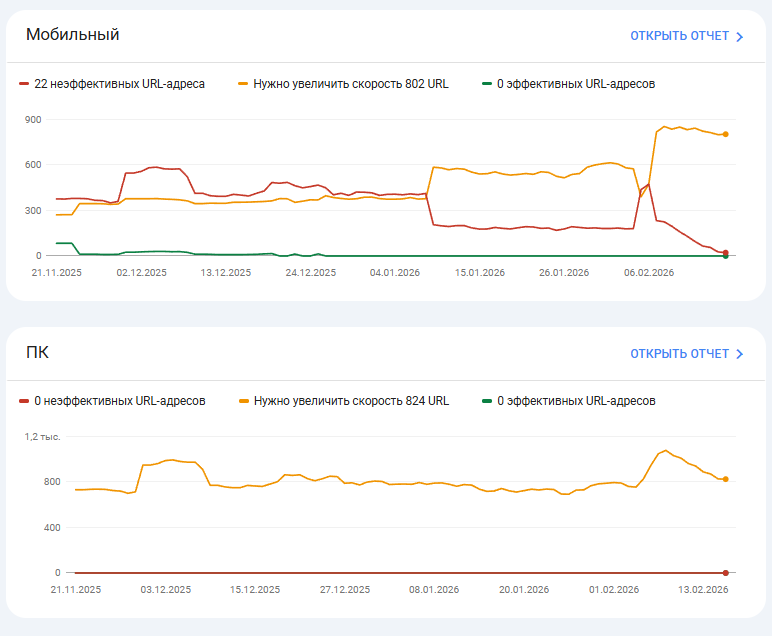The width and height of the screenshot is (772, 636).
Task: Click the chevron arrow in the ПК card
Action: tap(740, 354)
